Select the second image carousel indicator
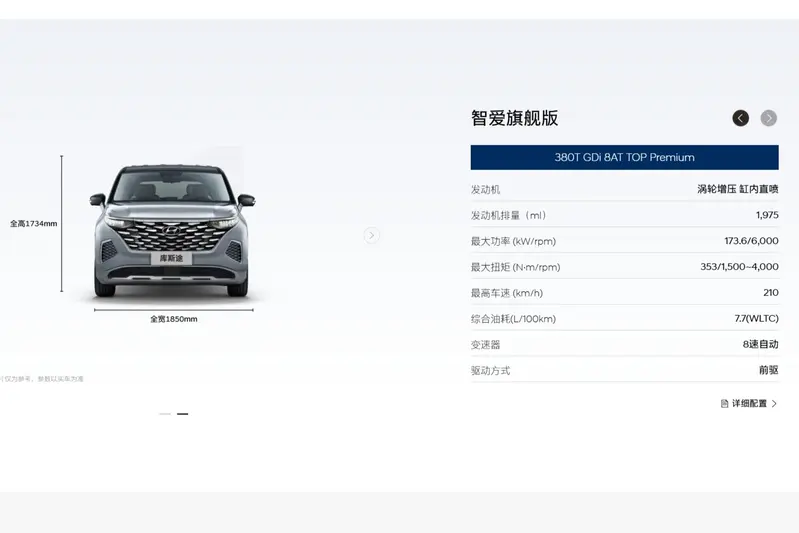The height and width of the screenshot is (533, 799). point(182,414)
